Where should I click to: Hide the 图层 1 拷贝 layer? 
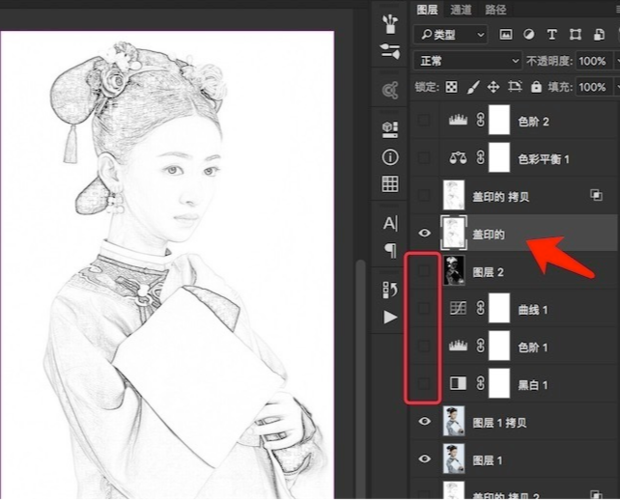tap(424, 421)
